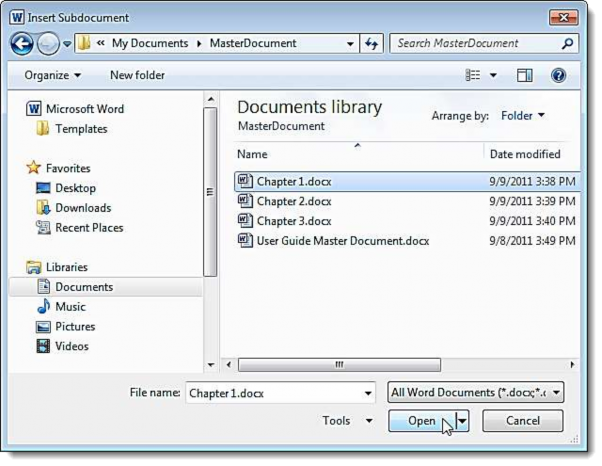
Task: Select User Guide Master Document.docx
Action: pos(407,241)
